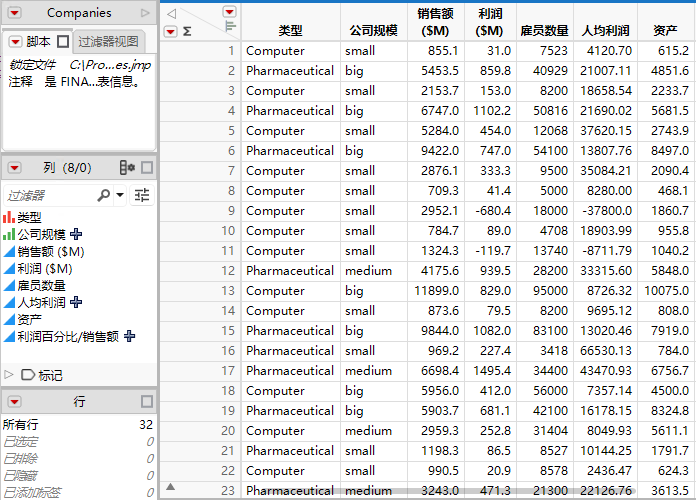The height and width of the screenshot is (500, 696).
Task: Select row number 9
Action: tap(201, 210)
